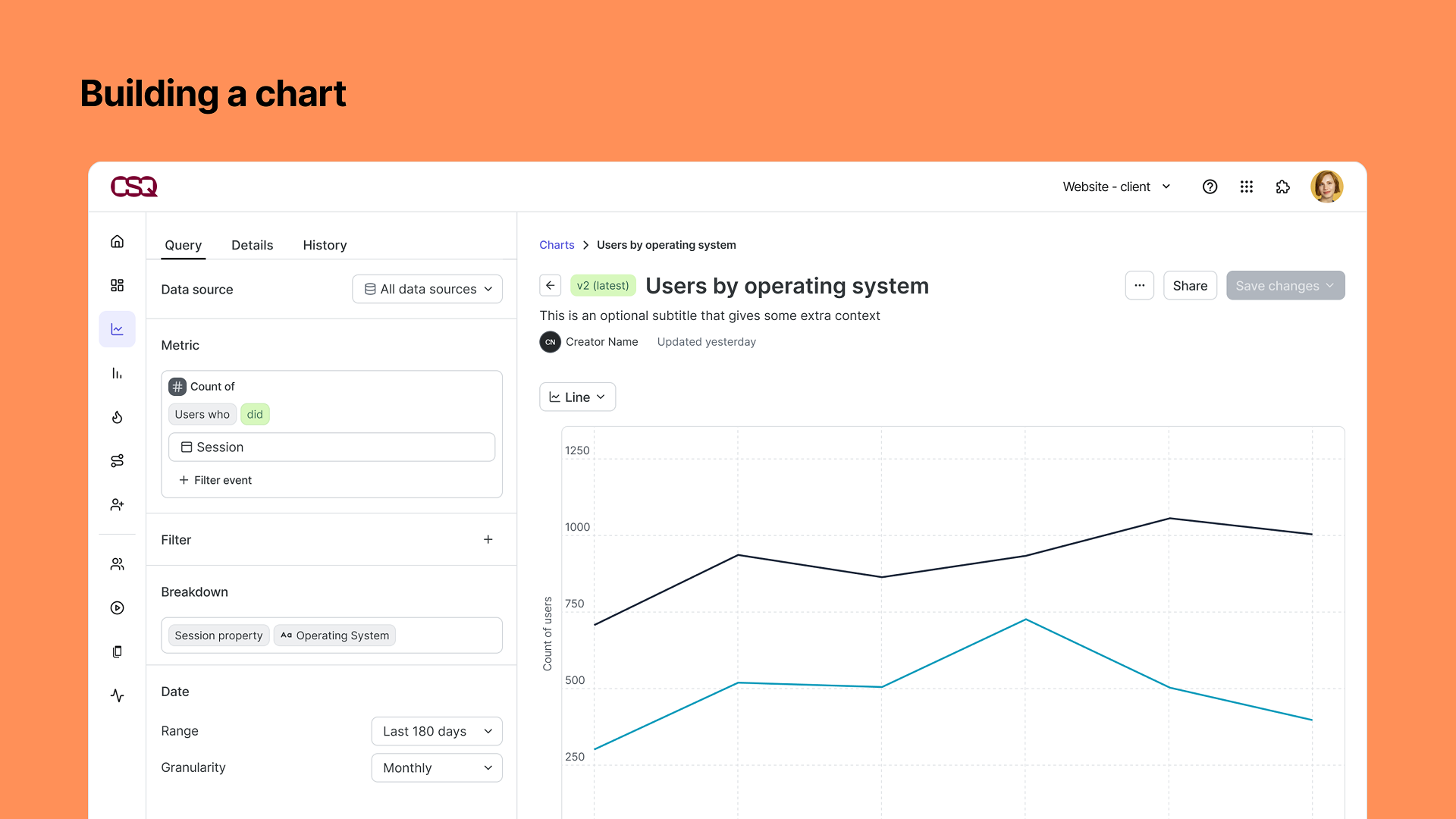
Task: Select the line chart icon in sidebar
Action: point(117,329)
